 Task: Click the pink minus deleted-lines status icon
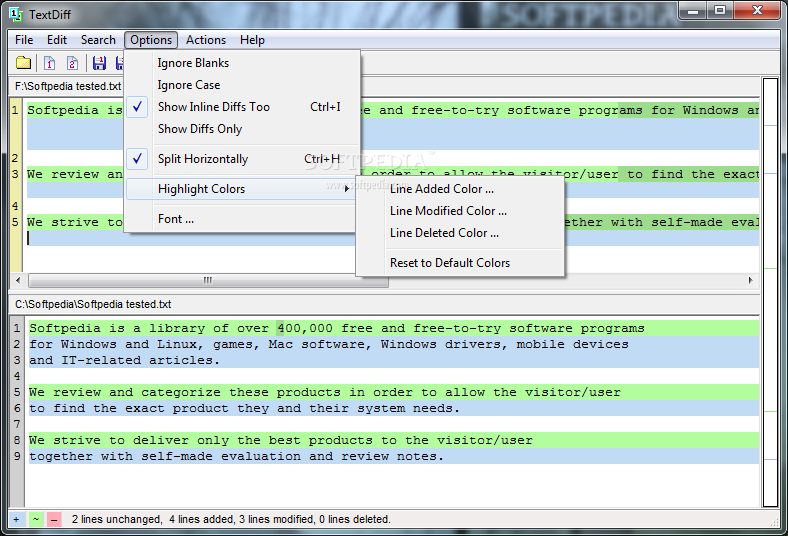coord(54,519)
